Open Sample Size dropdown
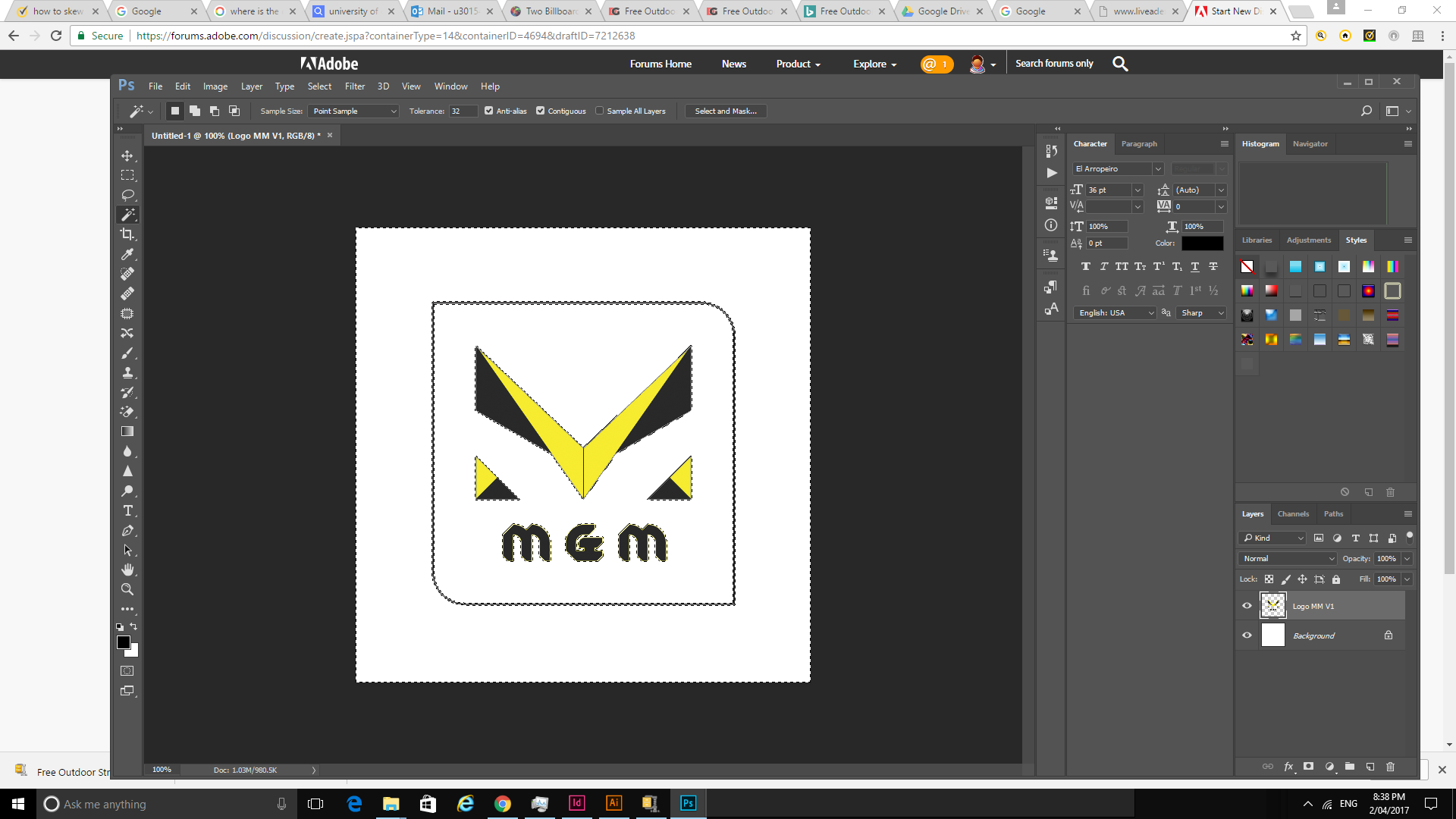The image size is (1456, 819). (353, 111)
